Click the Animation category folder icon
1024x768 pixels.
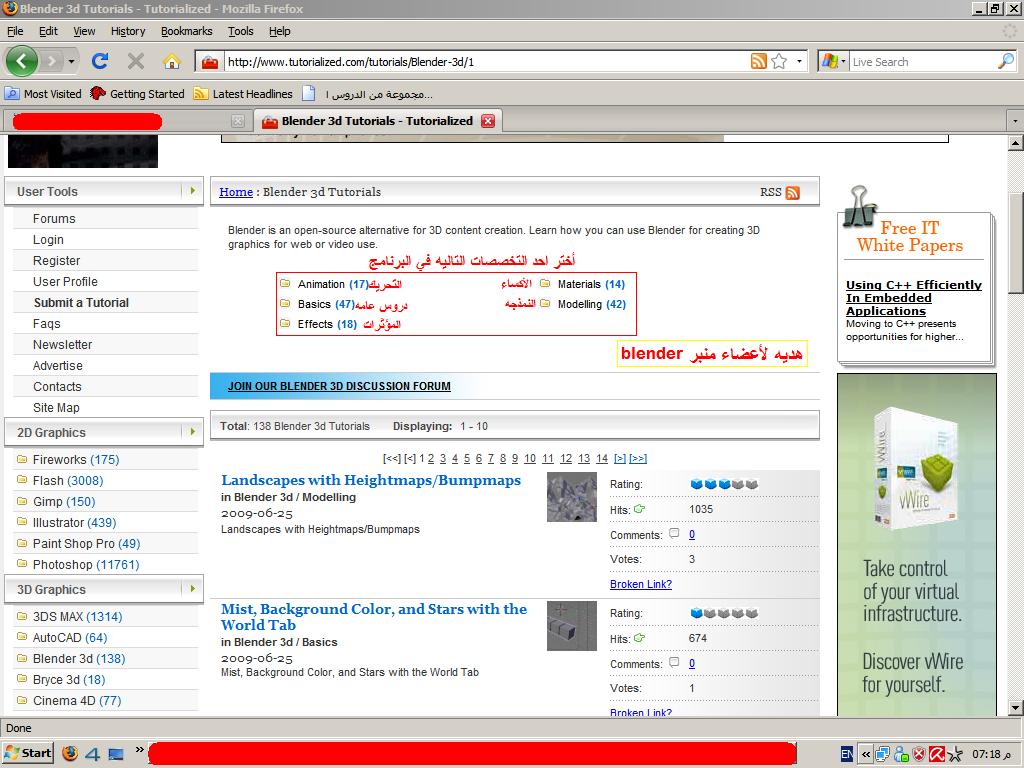285,283
